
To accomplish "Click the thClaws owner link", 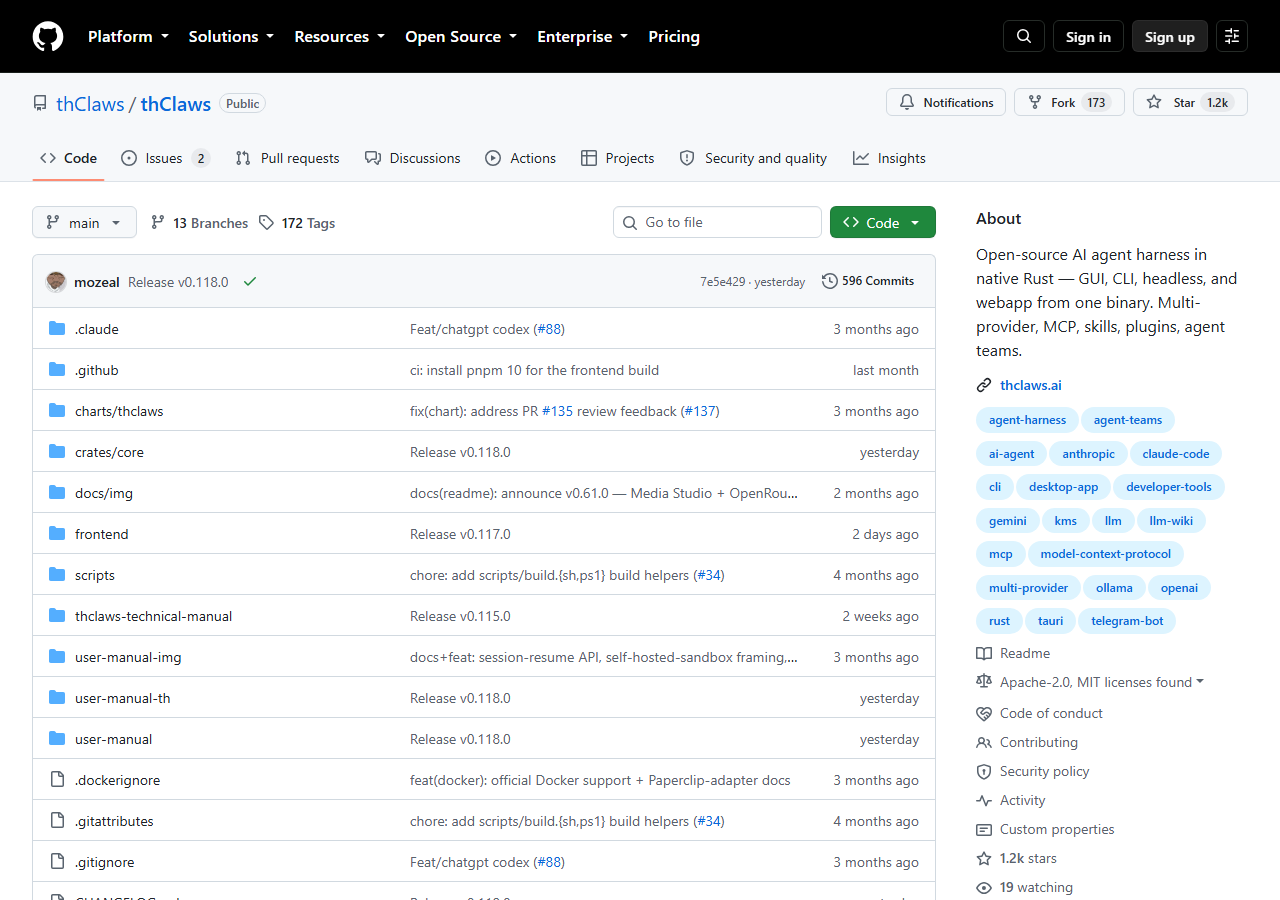I will 90,104.
